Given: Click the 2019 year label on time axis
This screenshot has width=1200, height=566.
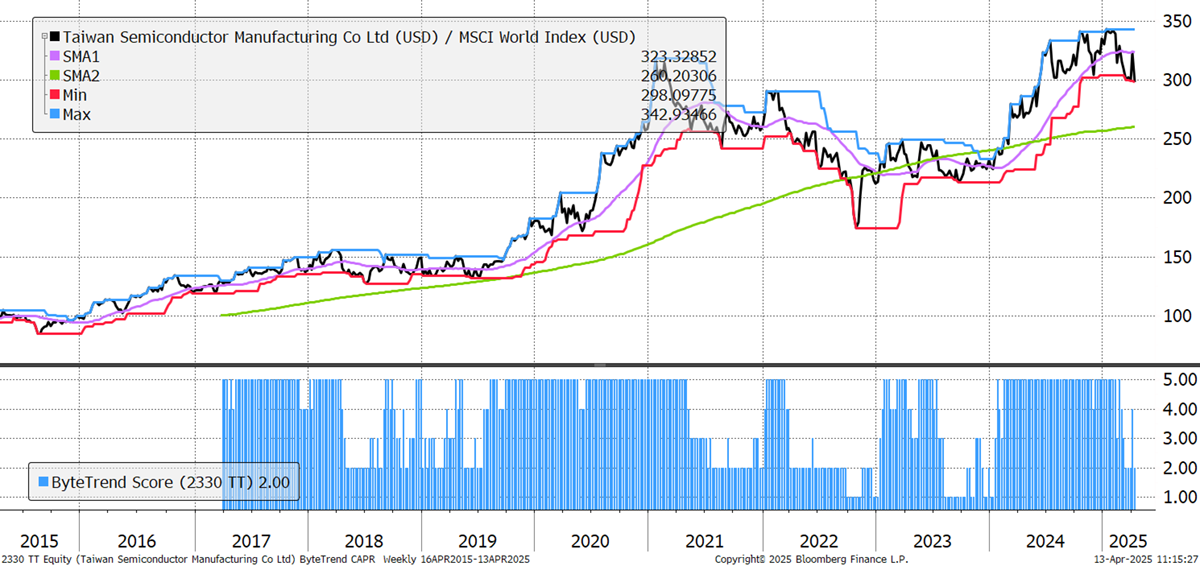Looking at the screenshot, I should point(476,541).
